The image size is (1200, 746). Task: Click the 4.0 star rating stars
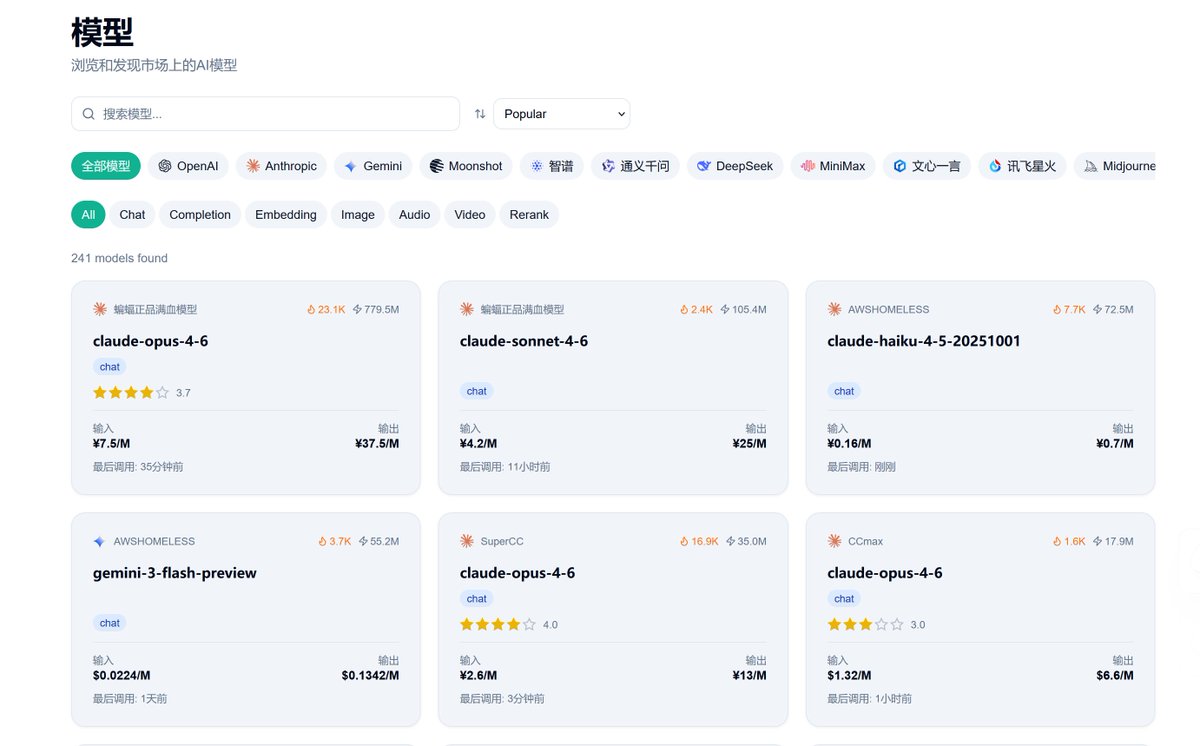coord(498,625)
